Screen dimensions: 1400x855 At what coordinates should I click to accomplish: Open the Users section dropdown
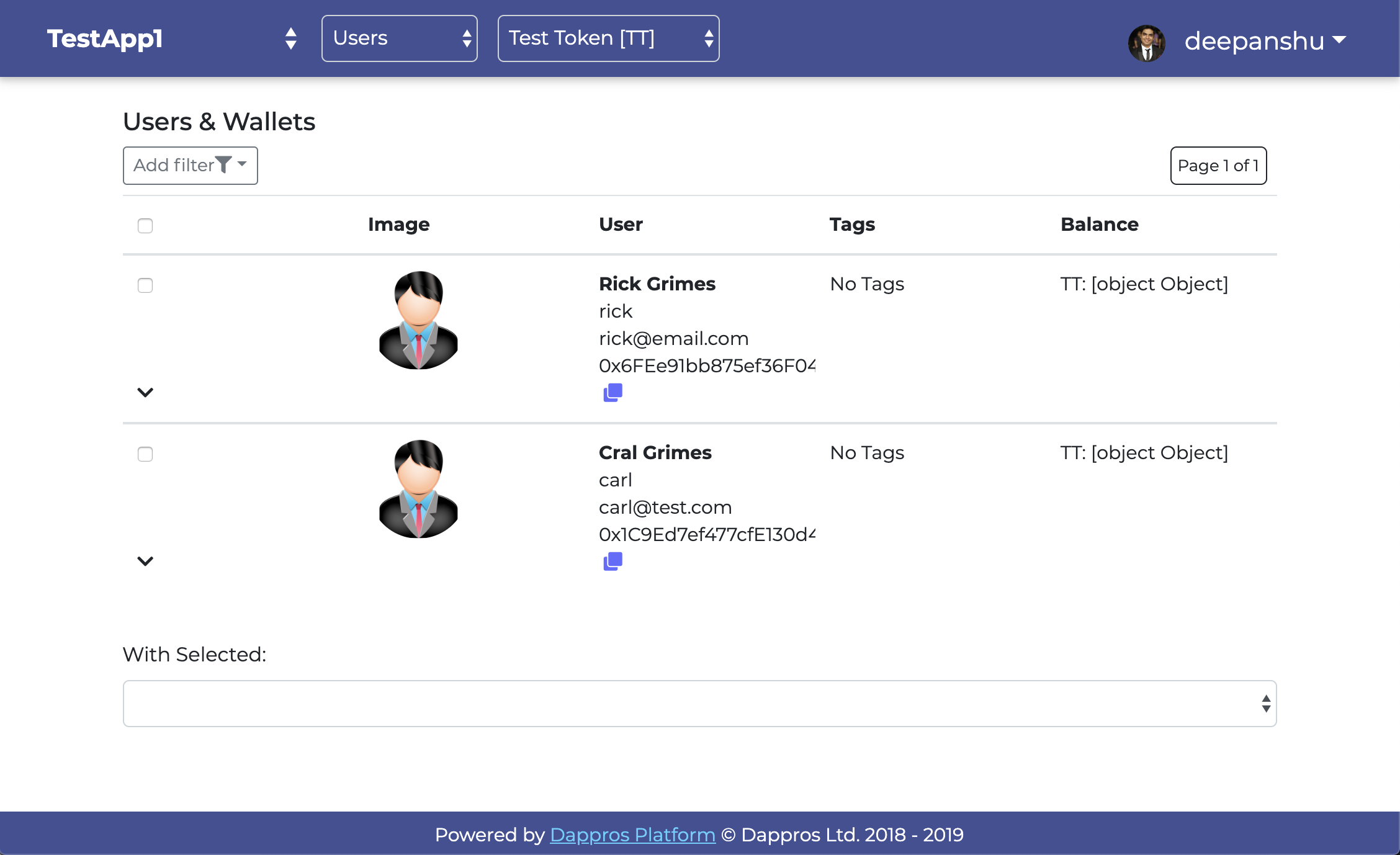coord(399,38)
